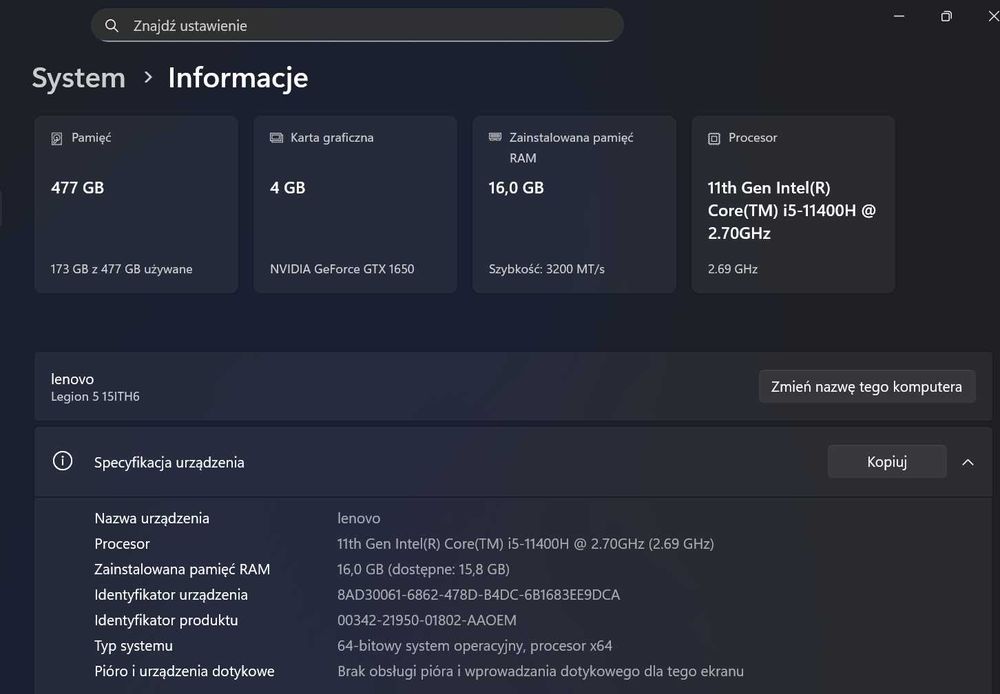The width and height of the screenshot is (1000, 694).
Task: Click the breadcrumb chevron after System
Action: (x=148, y=77)
